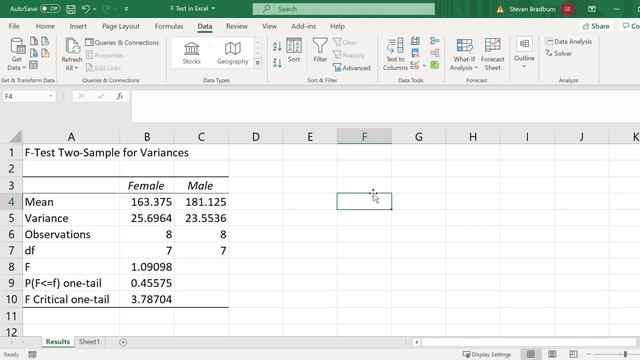Click into the formula bar
The width and height of the screenshot is (640, 360).
[x=385, y=106]
